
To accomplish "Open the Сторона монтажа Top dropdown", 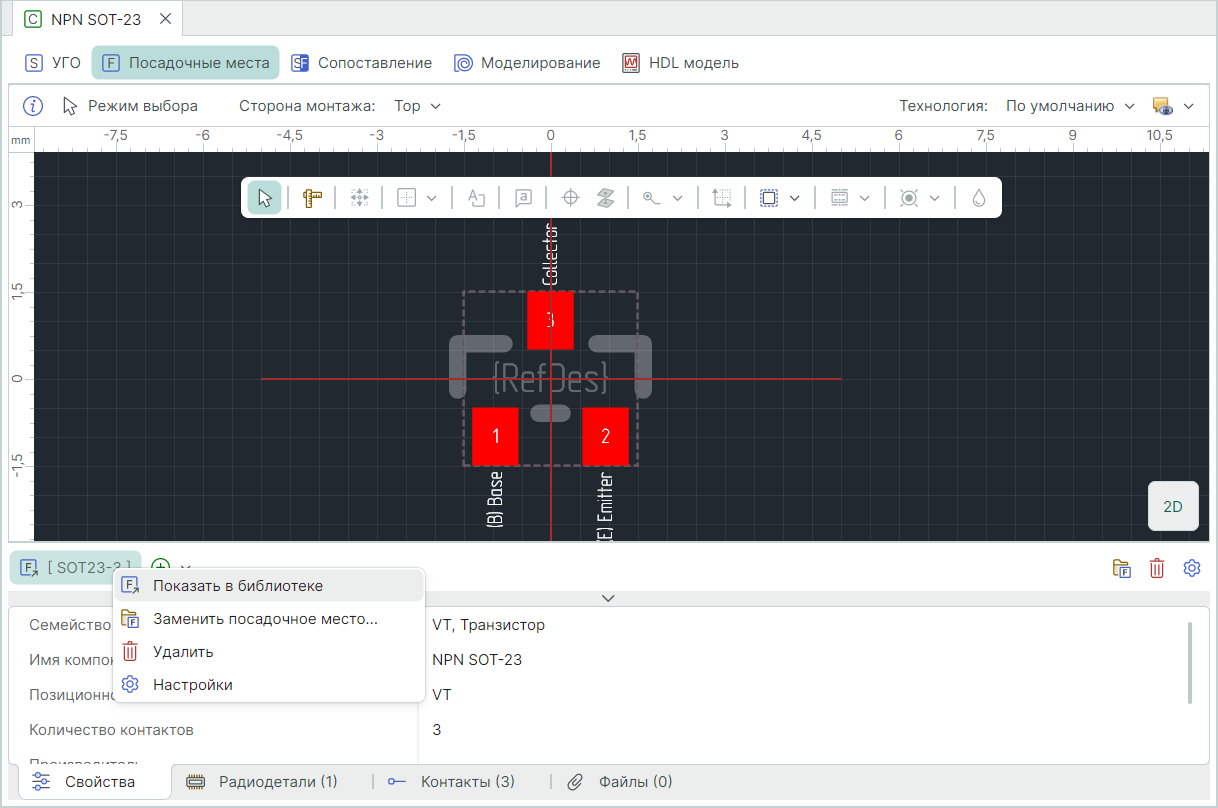I will (x=417, y=106).
